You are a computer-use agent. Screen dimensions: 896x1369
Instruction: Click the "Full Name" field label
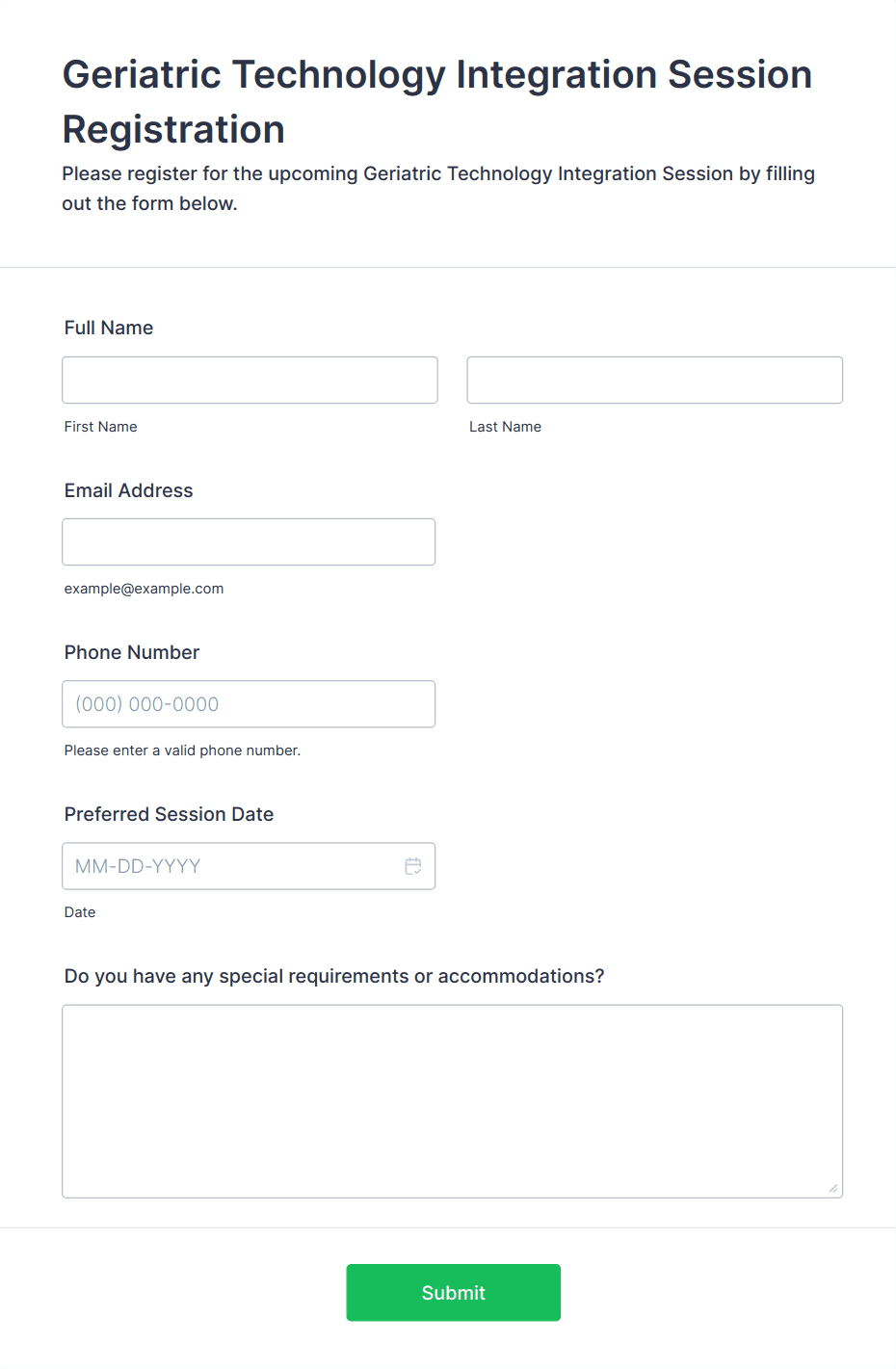click(x=109, y=328)
